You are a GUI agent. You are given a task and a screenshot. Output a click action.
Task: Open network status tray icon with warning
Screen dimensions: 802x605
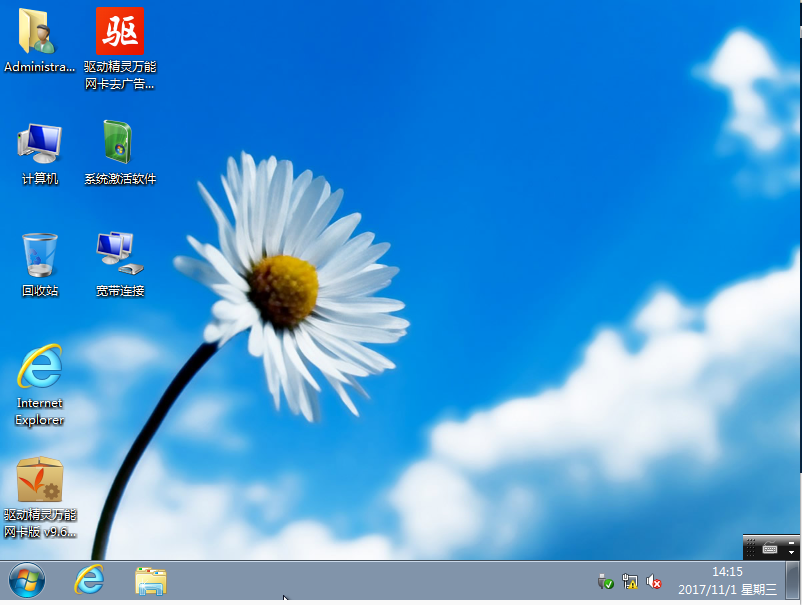[630, 581]
